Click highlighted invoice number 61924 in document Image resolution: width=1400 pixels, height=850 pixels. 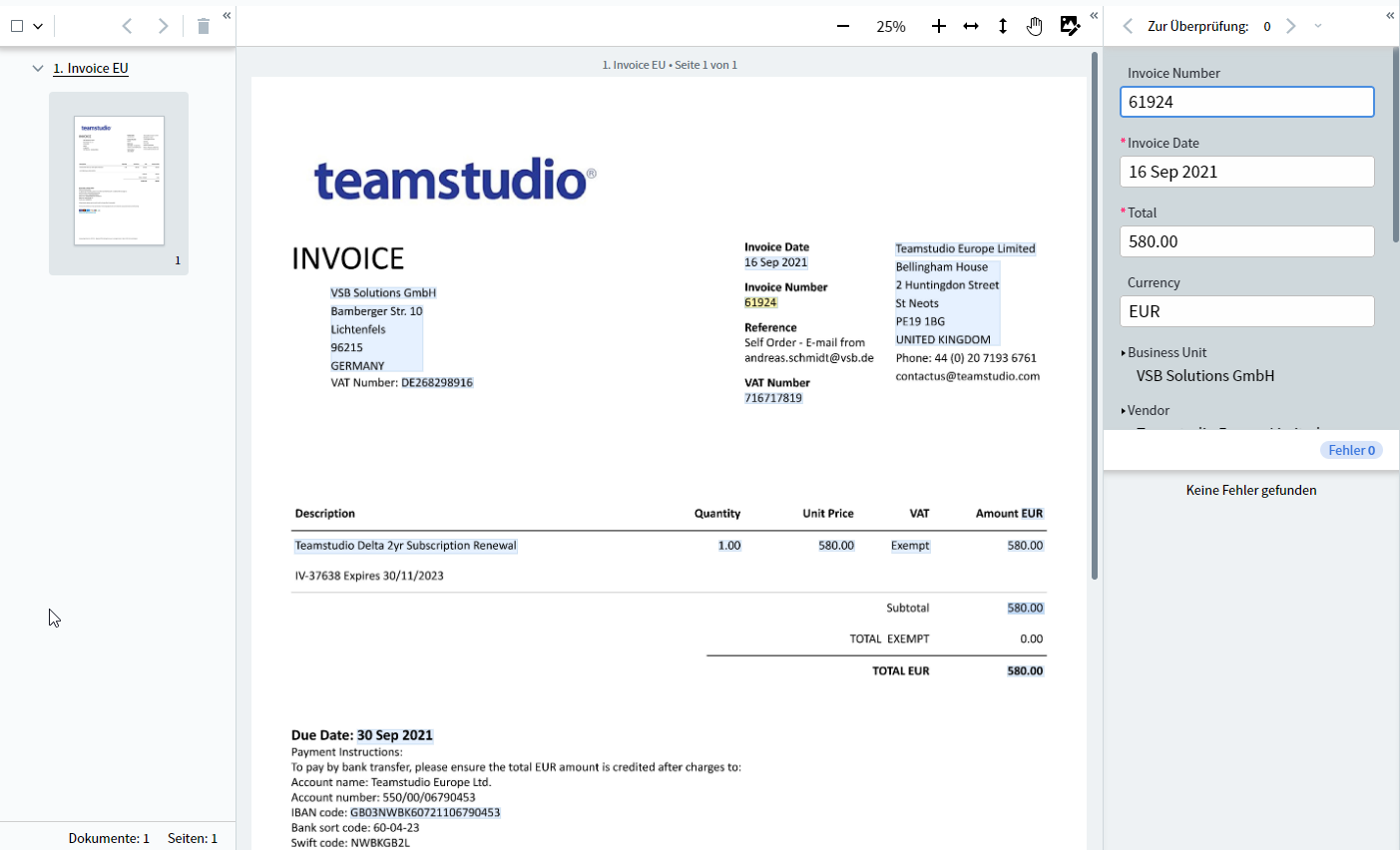click(760, 302)
